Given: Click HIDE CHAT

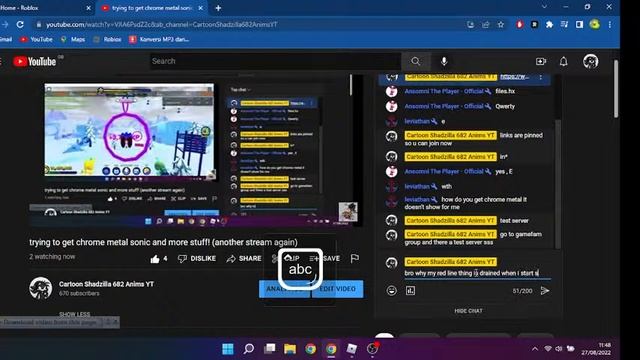Looking at the screenshot, I should [468, 311].
